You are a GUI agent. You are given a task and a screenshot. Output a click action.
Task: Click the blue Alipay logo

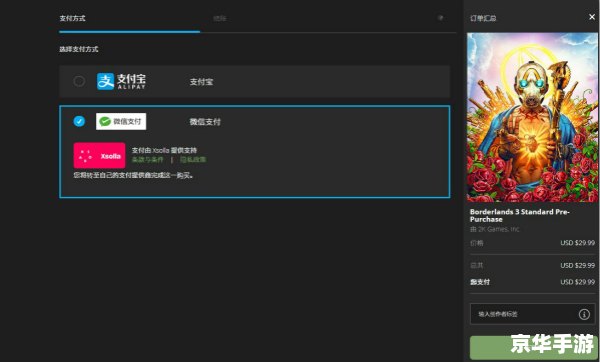coord(121,81)
